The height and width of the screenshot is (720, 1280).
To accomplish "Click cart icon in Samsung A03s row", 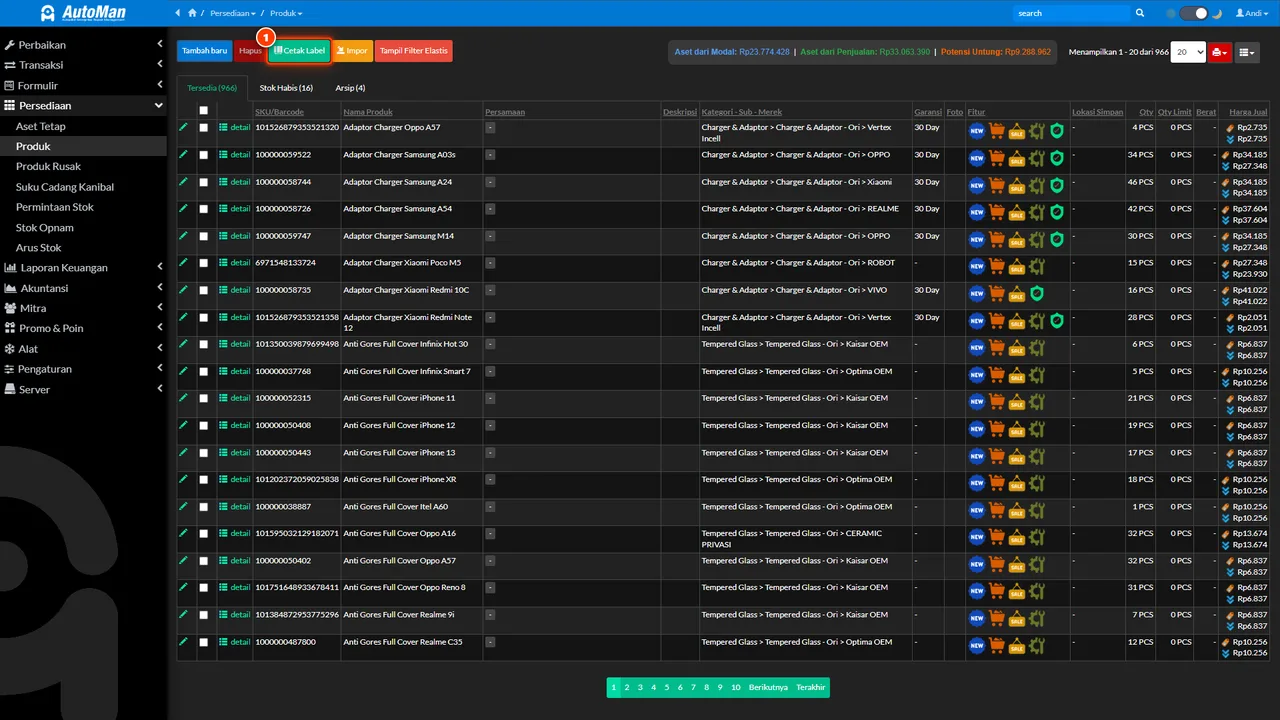I will [997, 157].
